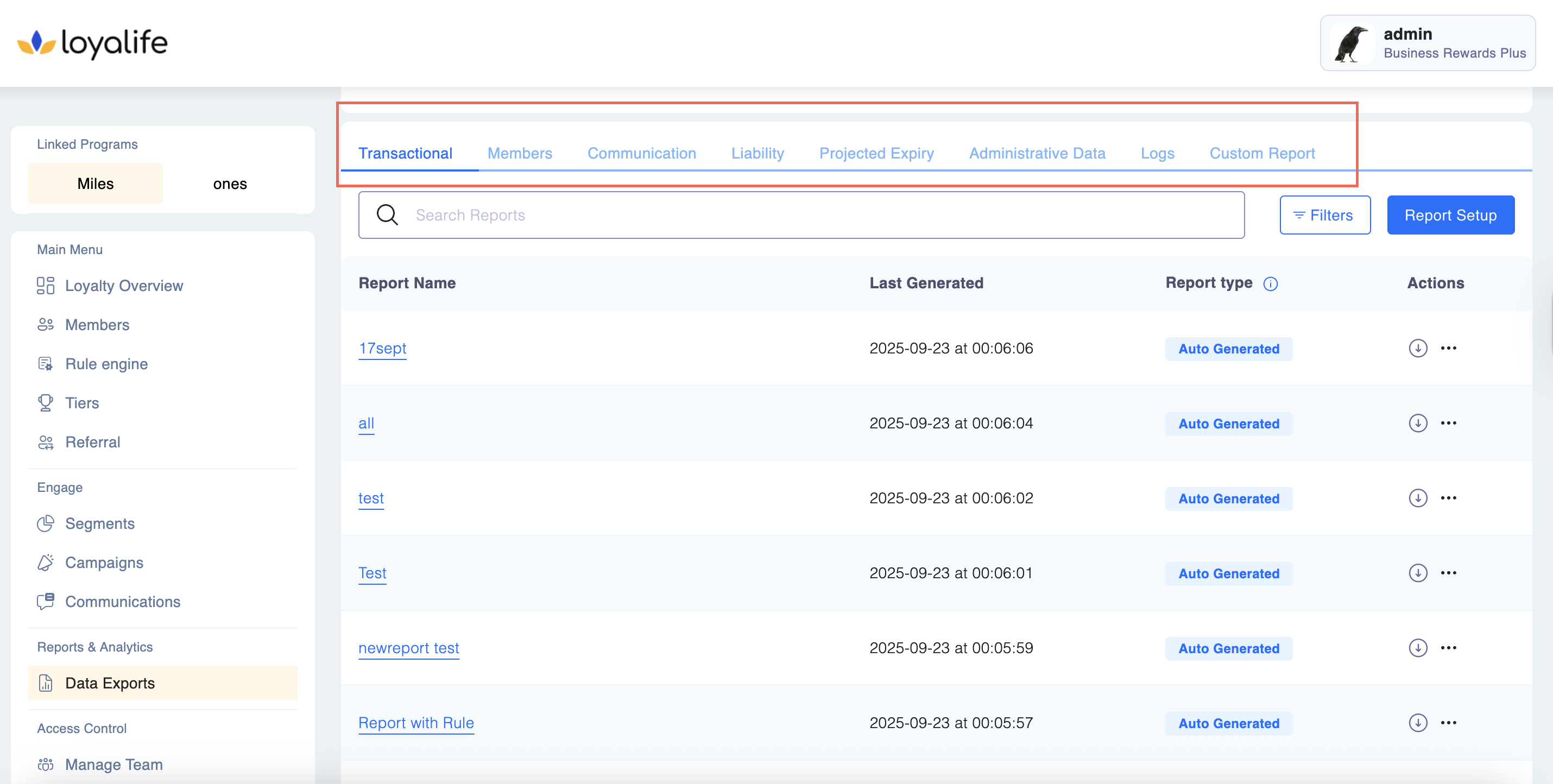The image size is (1553, 784).
Task: Click the Search Reports field
Action: [x=800, y=215]
